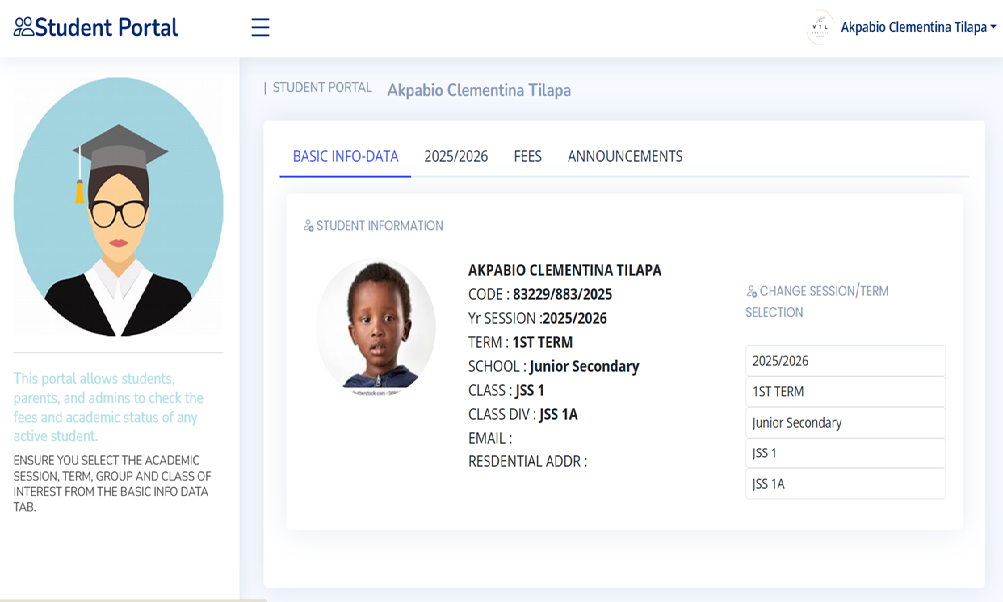Click the STUDENT PORTAL breadcrumb link

point(322,88)
